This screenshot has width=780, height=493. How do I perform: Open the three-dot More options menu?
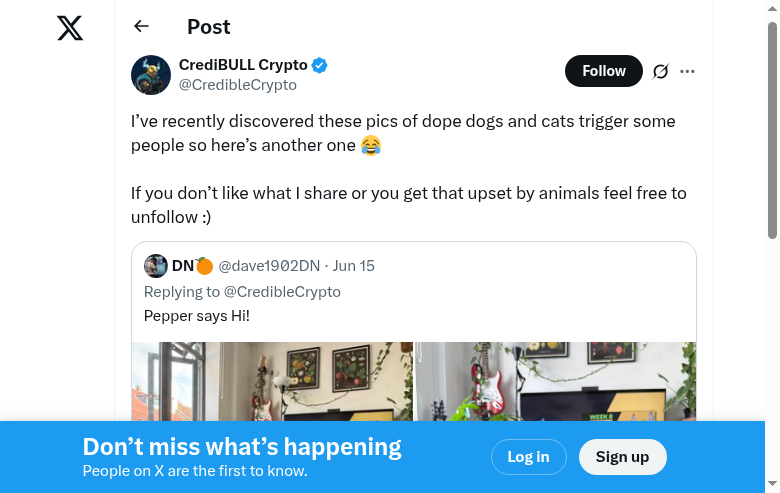tap(687, 71)
